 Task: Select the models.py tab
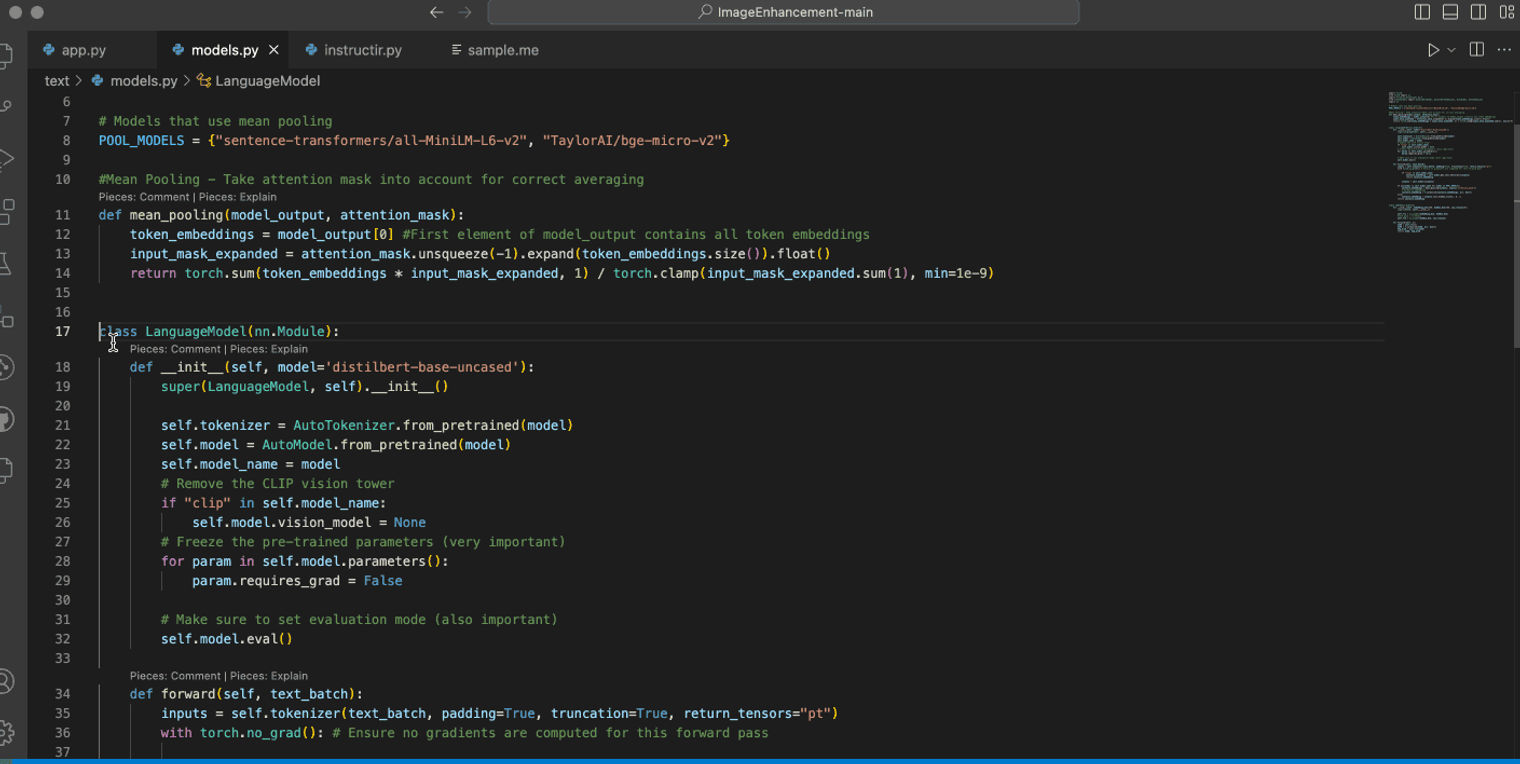[x=225, y=50]
